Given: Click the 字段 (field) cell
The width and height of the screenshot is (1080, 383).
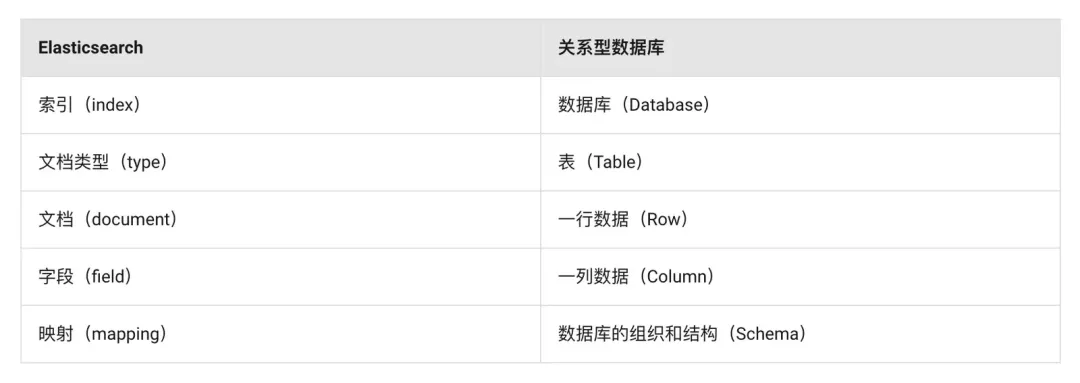Looking at the screenshot, I should (280, 276).
